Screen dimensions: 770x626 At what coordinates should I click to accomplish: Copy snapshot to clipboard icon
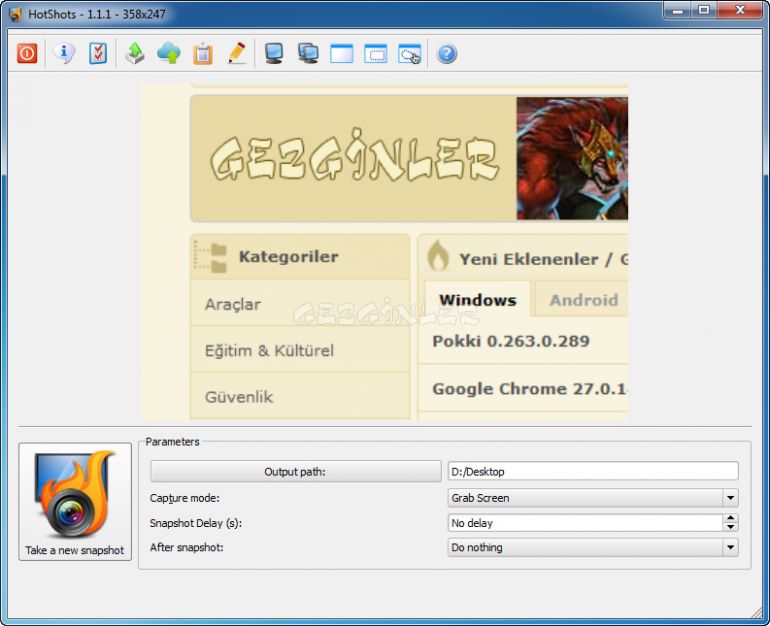pos(203,54)
